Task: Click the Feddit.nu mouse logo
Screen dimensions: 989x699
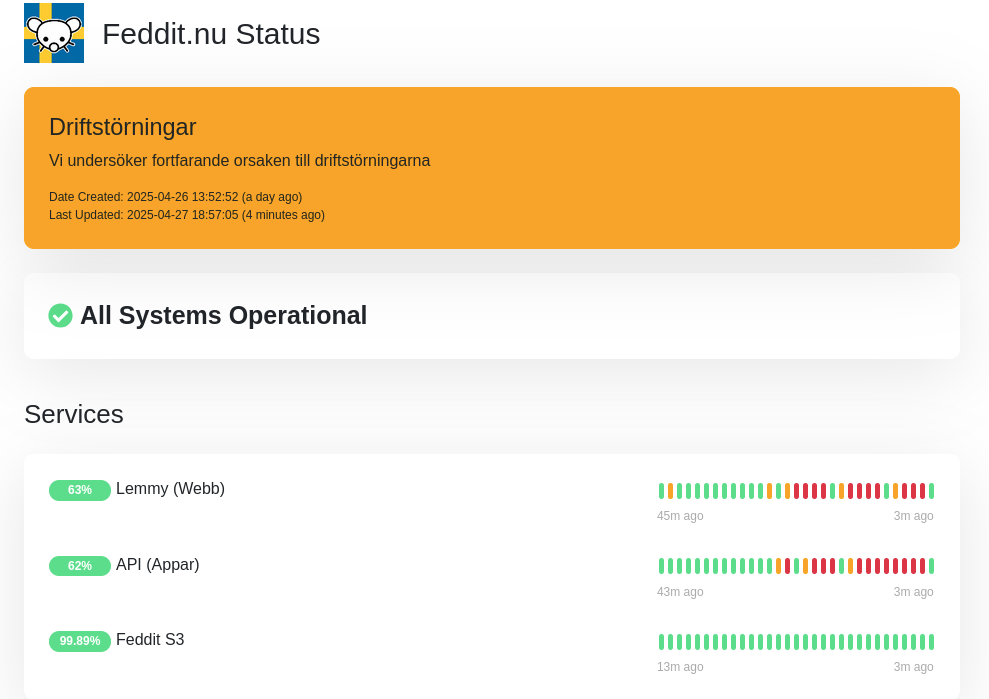Action: (54, 33)
